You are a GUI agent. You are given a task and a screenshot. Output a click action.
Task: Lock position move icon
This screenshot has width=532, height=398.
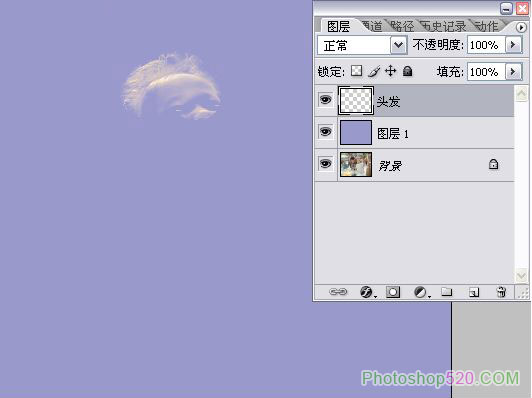tap(391, 71)
